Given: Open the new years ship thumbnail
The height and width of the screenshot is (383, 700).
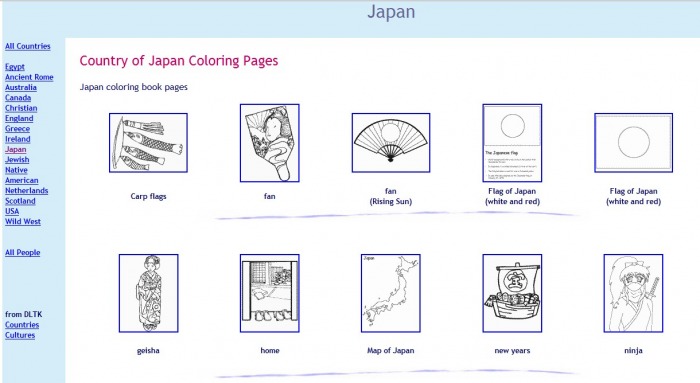Looking at the screenshot, I should coord(512,293).
